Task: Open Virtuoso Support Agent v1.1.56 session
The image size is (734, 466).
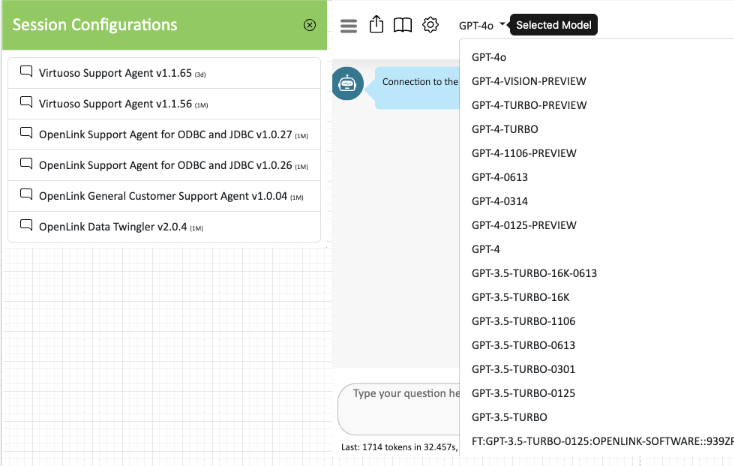Action: [x=164, y=104]
